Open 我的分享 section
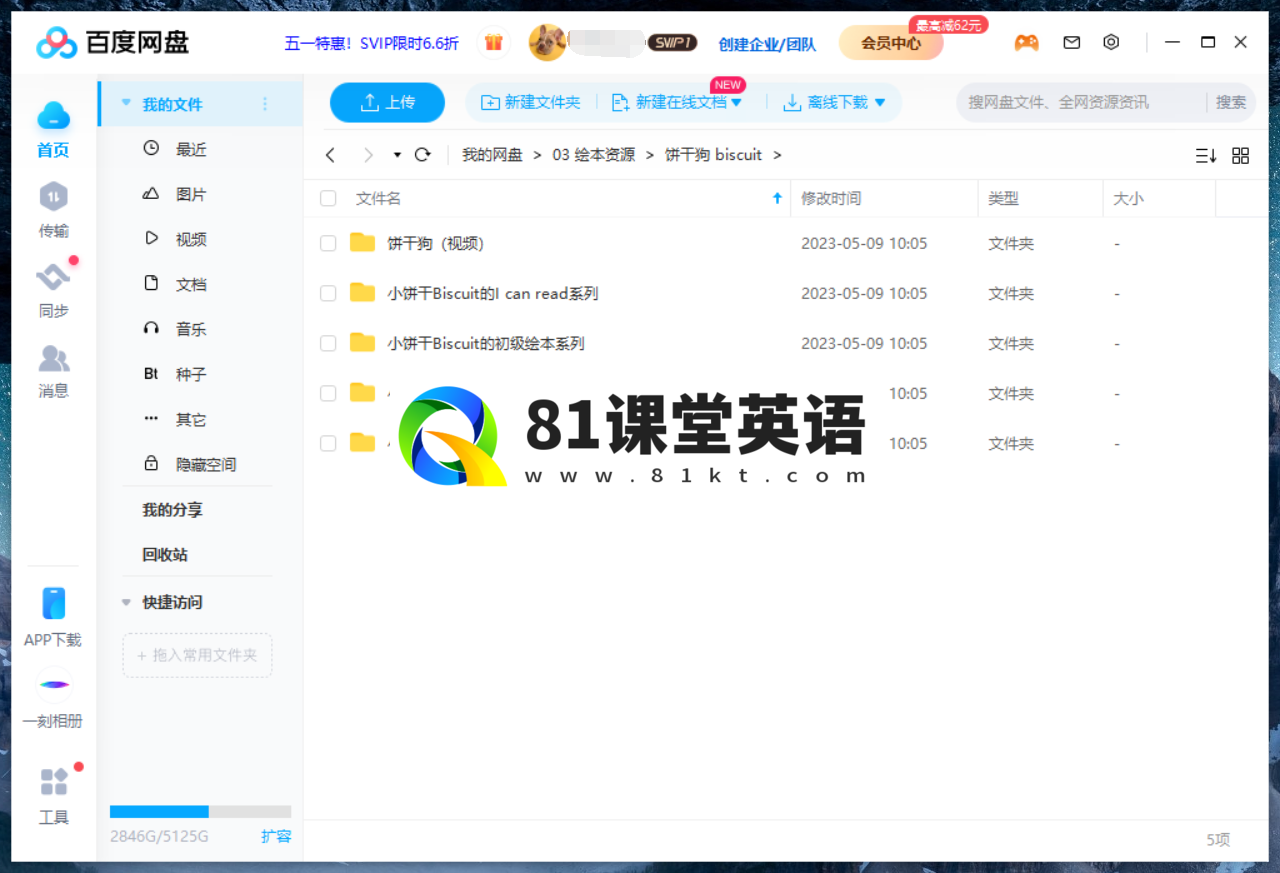This screenshot has width=1280, height=873. tap(172, 510)
